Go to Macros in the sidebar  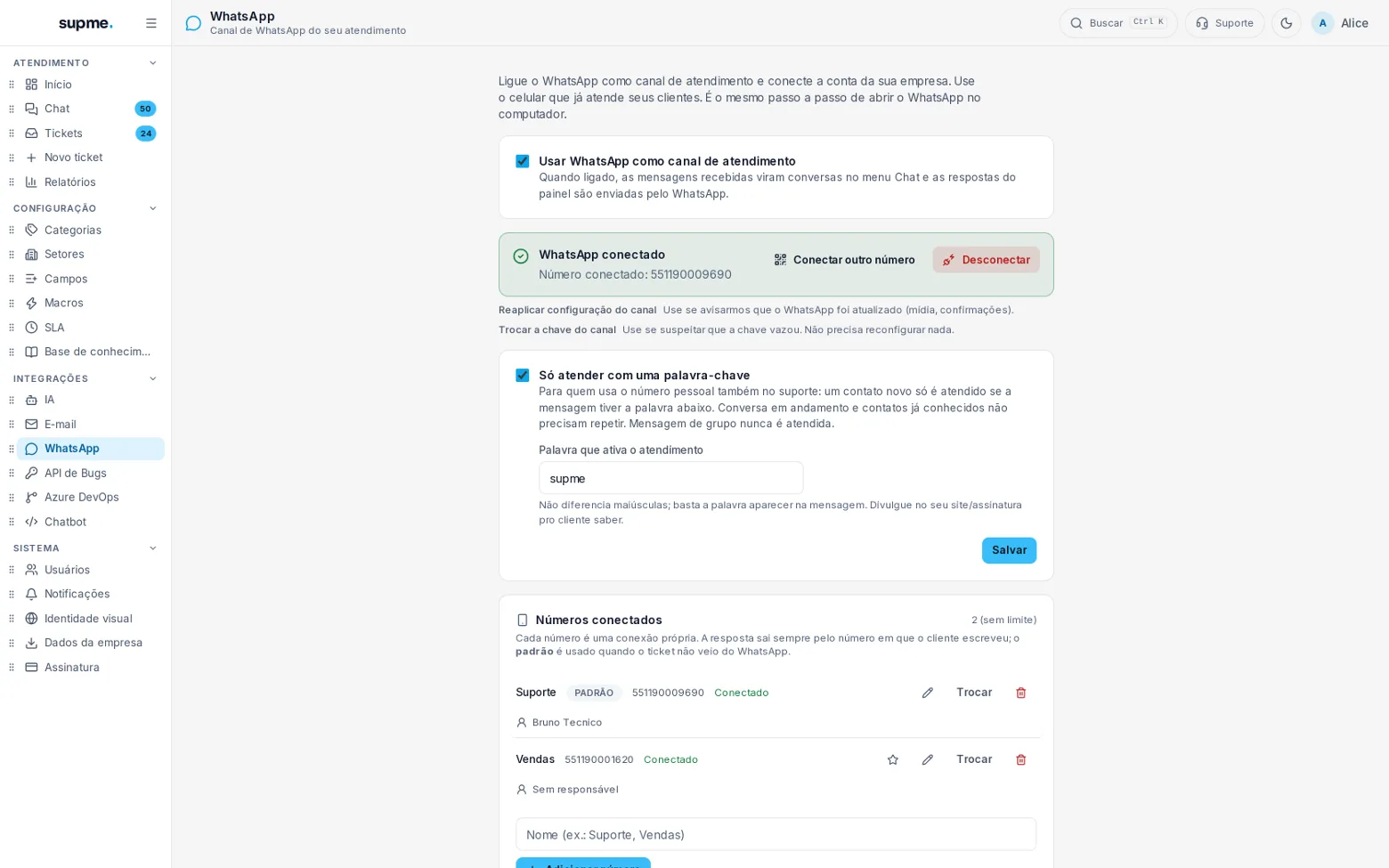tap(91, 303)
